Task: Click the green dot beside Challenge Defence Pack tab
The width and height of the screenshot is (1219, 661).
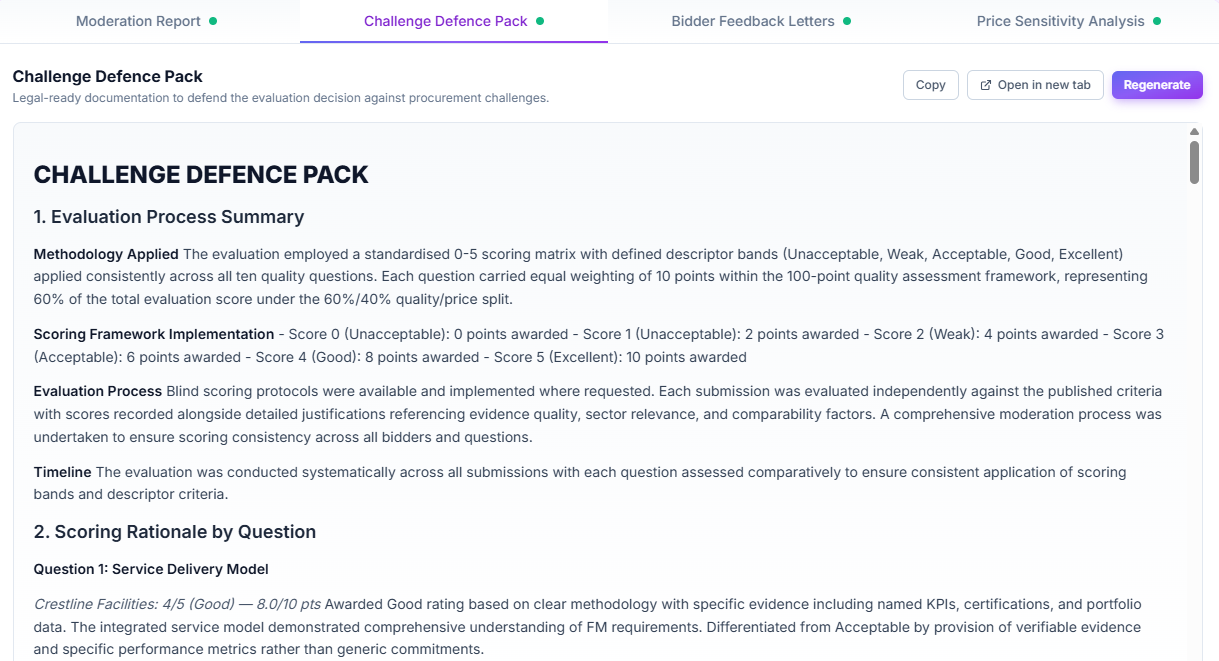Action: (x=540, y=21)
